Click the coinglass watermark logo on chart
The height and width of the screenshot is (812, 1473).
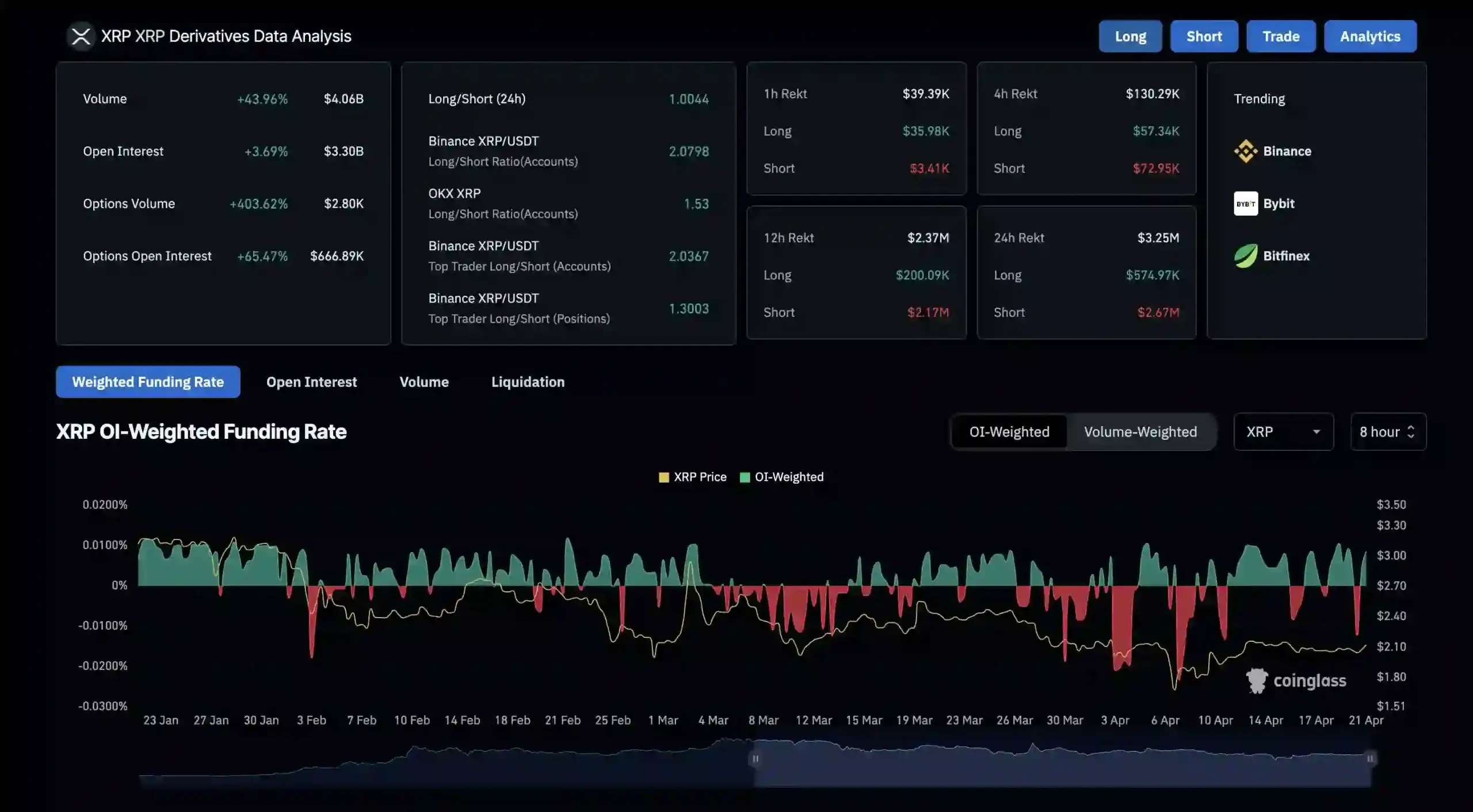pyautogui.click(x=1296, y=681)
